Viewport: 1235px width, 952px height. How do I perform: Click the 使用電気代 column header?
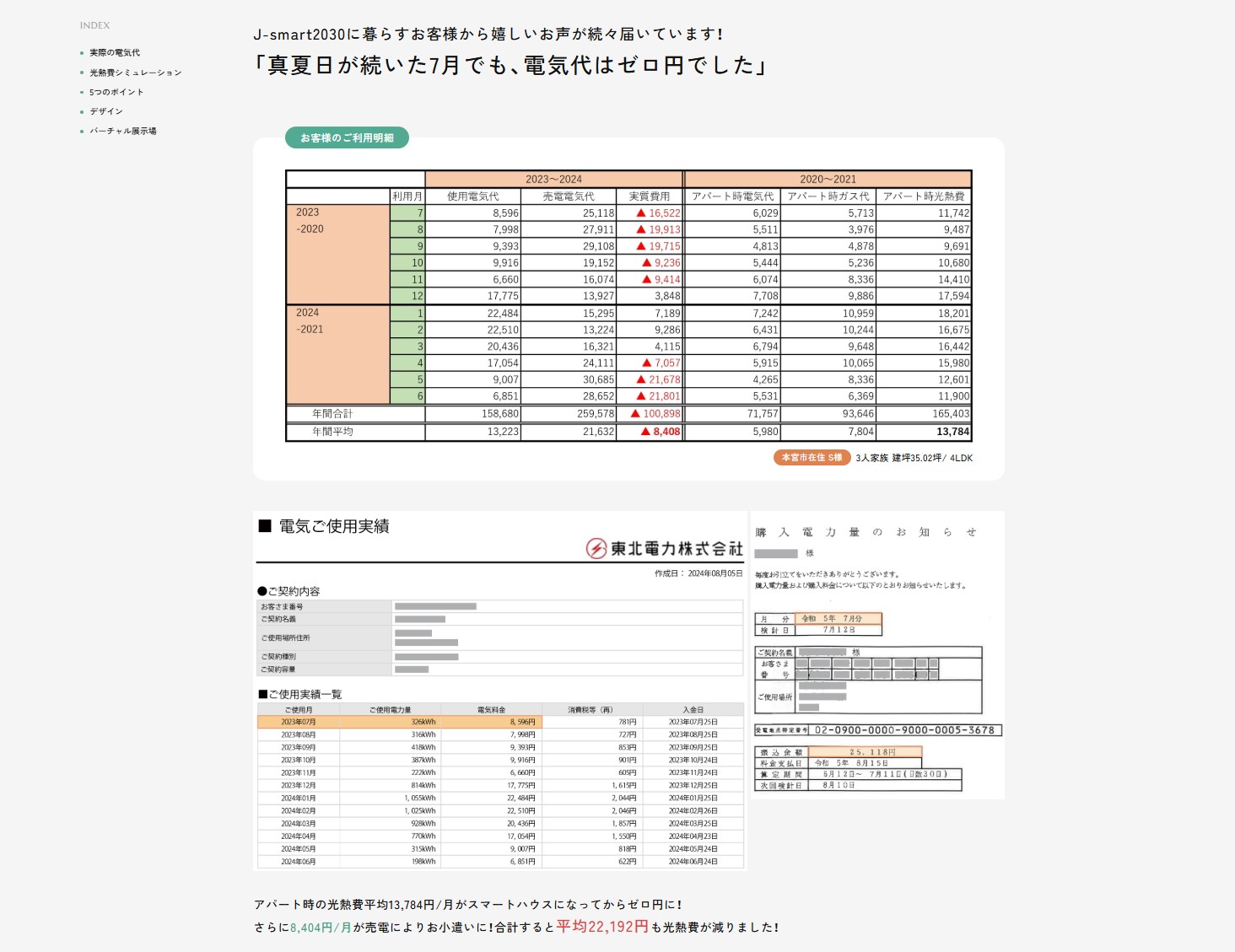coord(472,196)
